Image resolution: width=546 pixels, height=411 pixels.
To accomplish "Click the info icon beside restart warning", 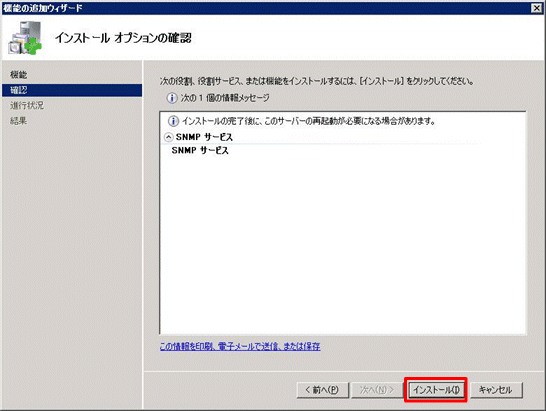I will [x=173, y=121].
